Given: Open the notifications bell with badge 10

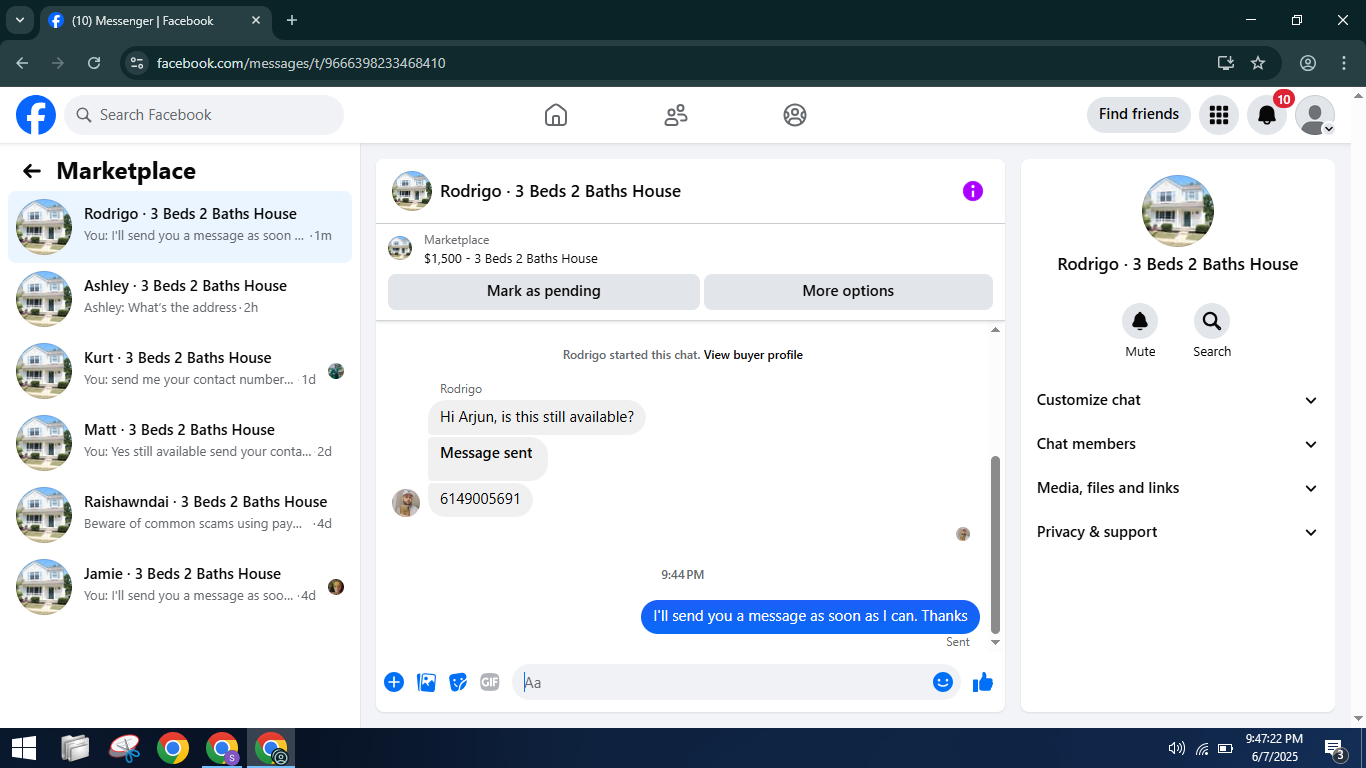Looking at the screenshot, I should pyautogui.click(x=1266, y=115).
